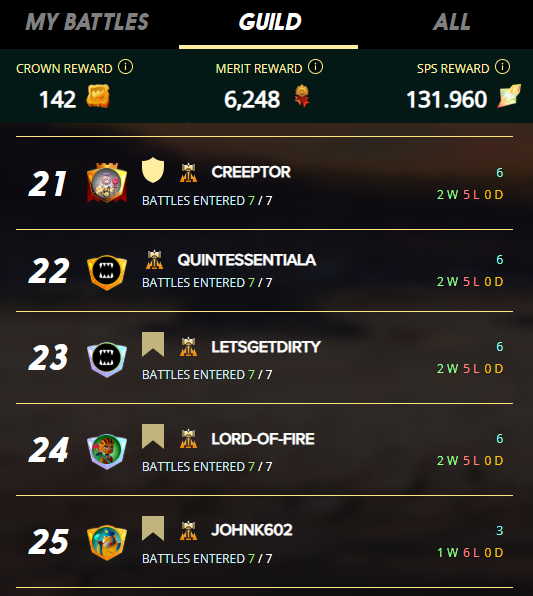The image size is (533, 596).
Task: Open LORD-OF-FIRE's player name link
Action: 263,439
